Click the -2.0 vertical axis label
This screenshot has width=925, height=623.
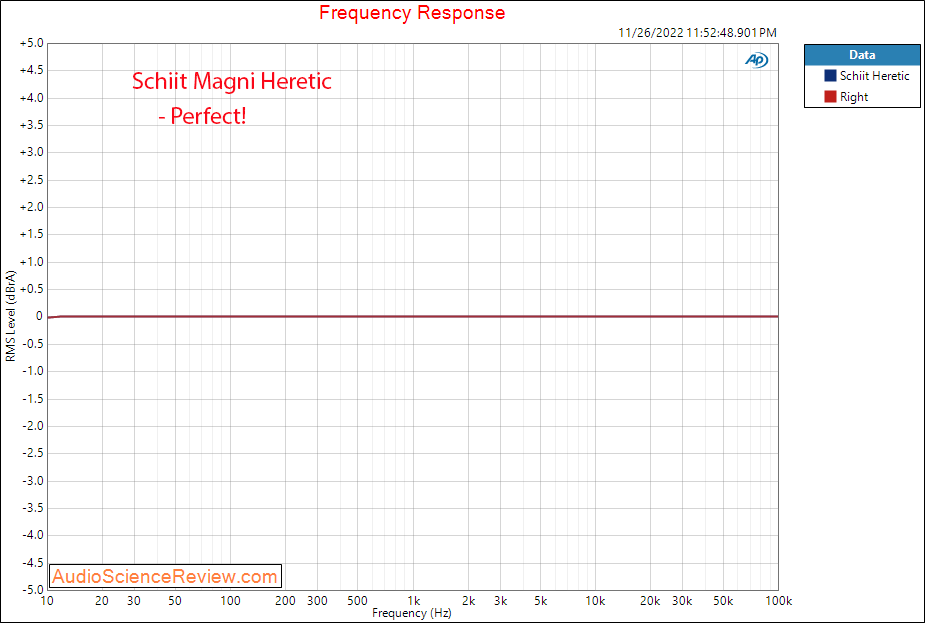[x=32, y=426]
